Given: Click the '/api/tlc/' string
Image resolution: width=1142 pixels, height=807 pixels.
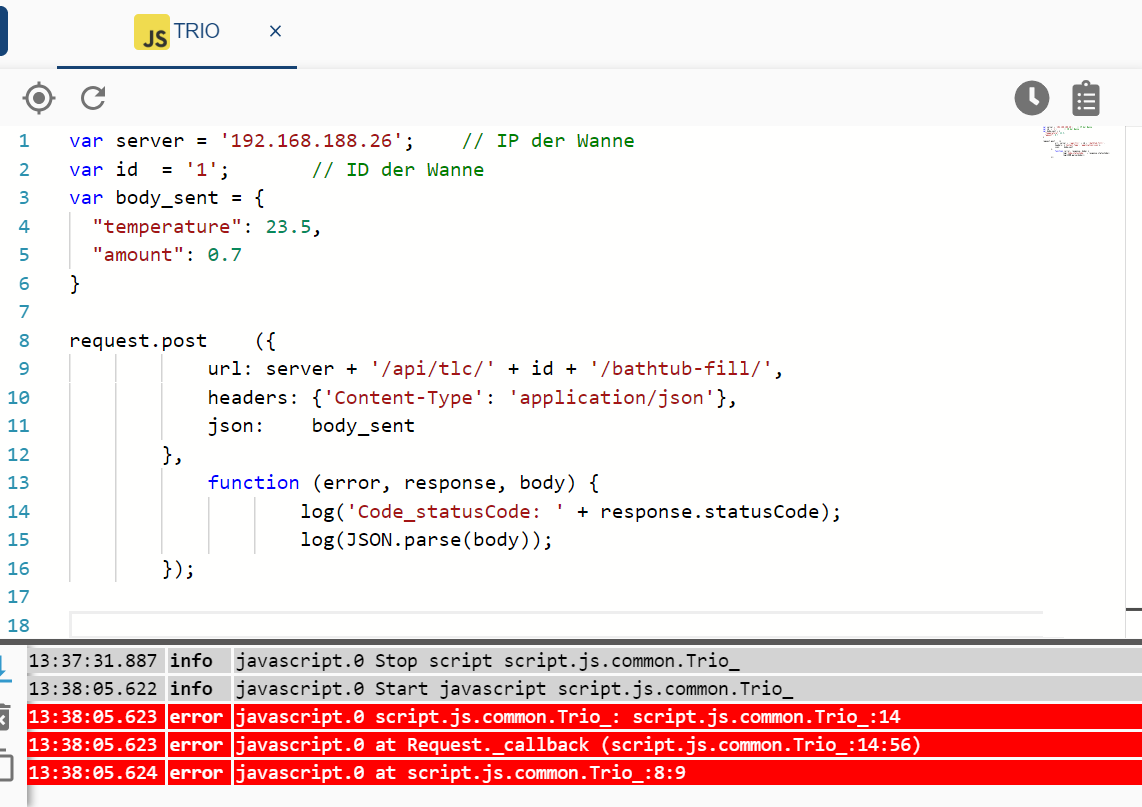Looking at the screenshot, I should point(433,369).
